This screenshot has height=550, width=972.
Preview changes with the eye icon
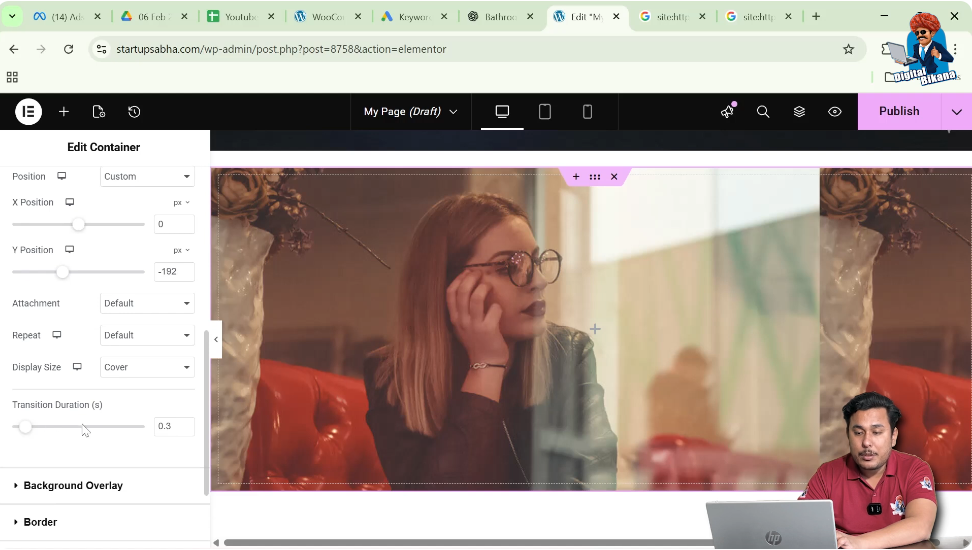[x=835, y=112]
